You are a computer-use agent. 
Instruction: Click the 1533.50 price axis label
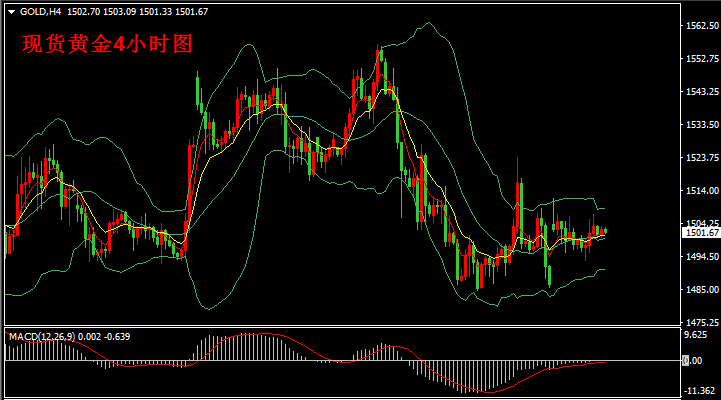(x=702, y=125)
